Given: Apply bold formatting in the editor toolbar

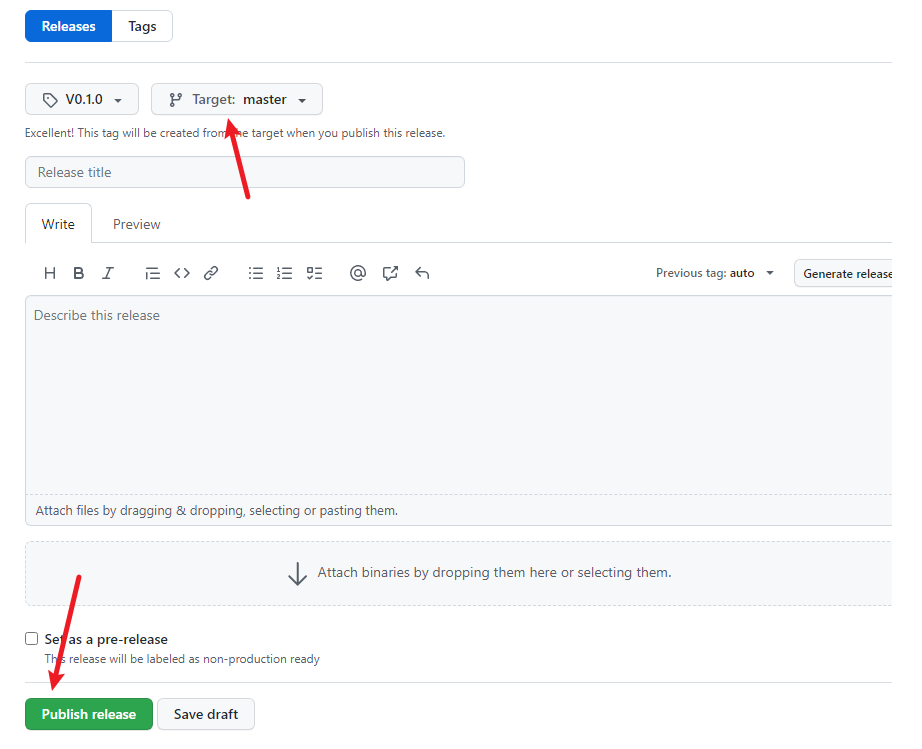Looking at the screenshot, I should pos(79,273).
